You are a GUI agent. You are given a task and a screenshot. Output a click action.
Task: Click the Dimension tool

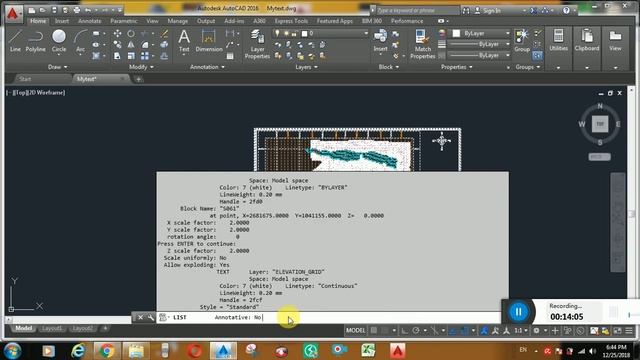click(x=209, y=41)
